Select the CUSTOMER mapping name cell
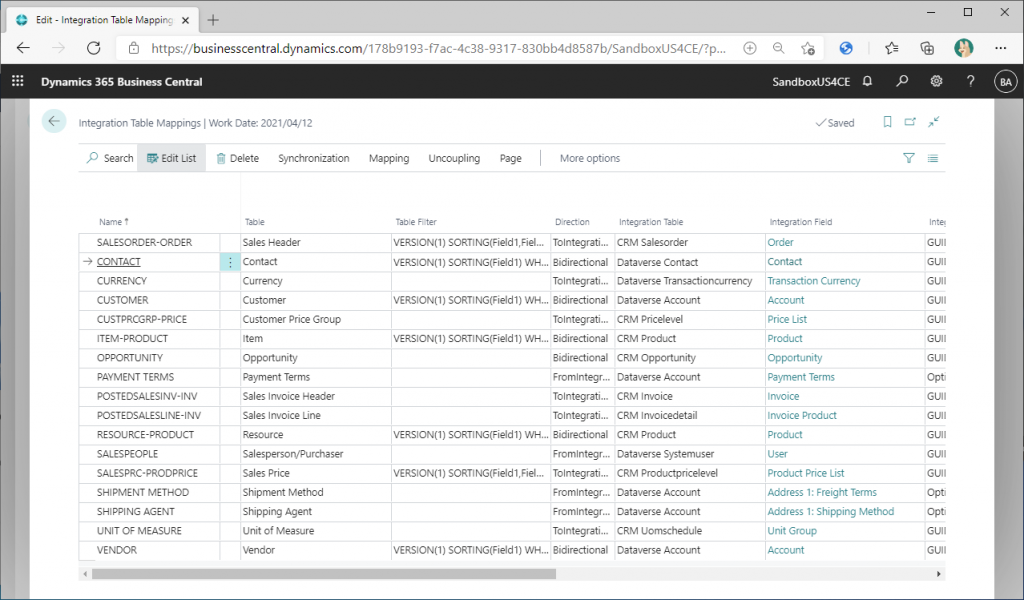 click(149, 300)
